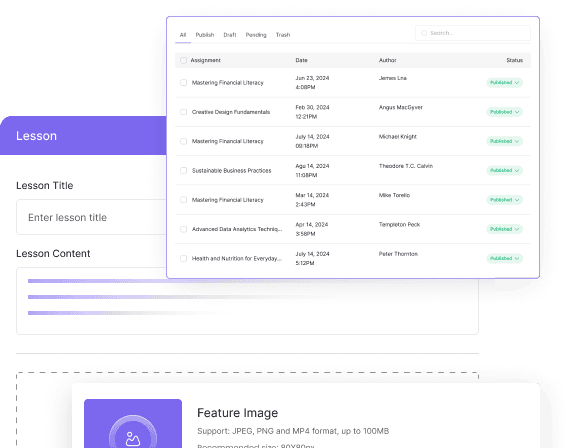Open Published status dropdown for James Lna

click(x=504, y=83)
